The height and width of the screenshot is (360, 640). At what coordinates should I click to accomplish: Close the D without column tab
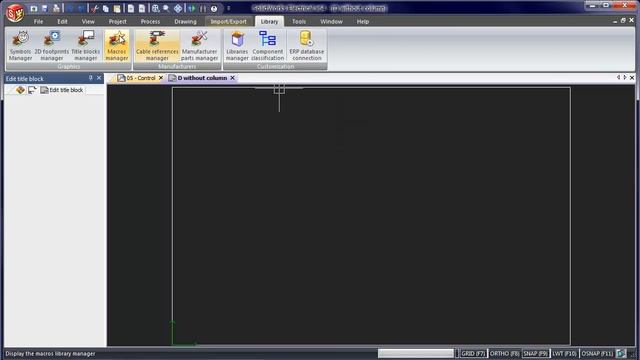tap(233, 78)
